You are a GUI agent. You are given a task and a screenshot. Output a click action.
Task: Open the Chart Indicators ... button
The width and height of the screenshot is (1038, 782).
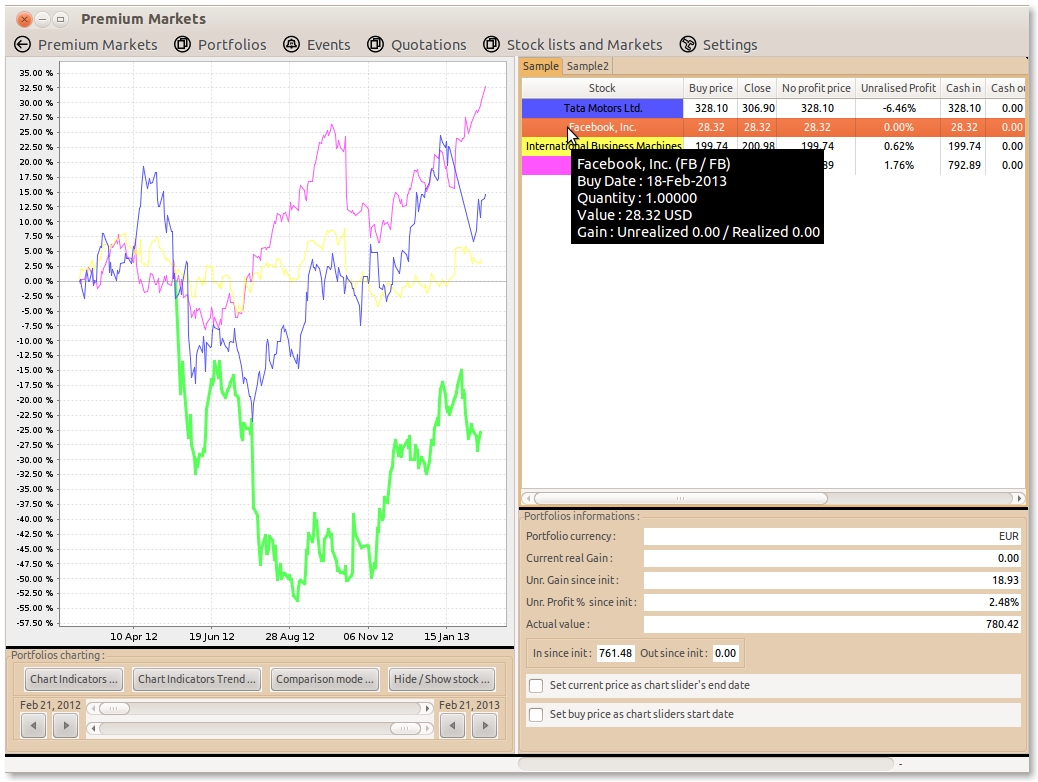coord(73,679)
